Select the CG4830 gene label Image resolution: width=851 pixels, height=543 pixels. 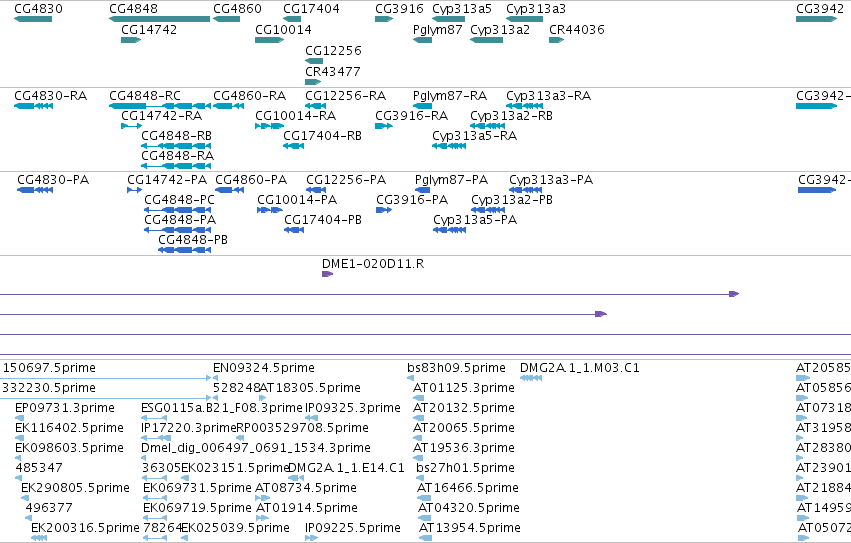(39, 9)
